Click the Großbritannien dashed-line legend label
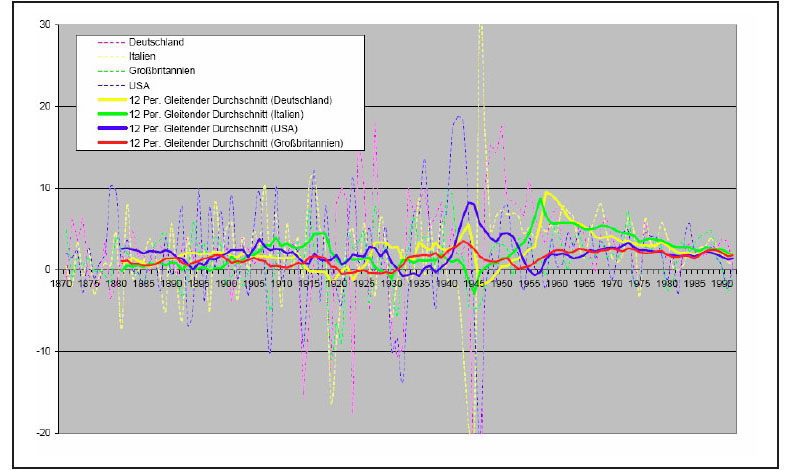 pos(161,71)
